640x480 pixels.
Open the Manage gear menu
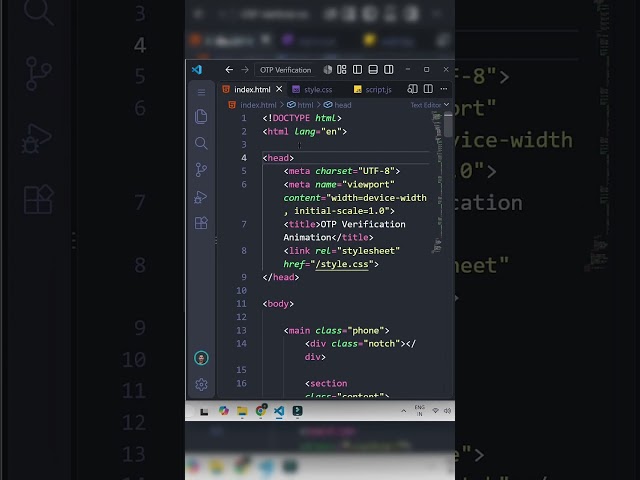201,384
